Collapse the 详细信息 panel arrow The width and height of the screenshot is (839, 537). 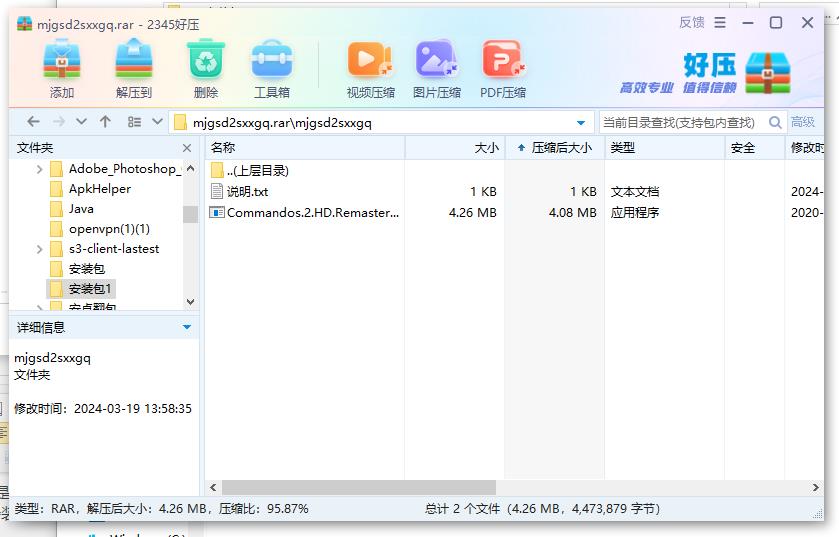click(187, 327)
